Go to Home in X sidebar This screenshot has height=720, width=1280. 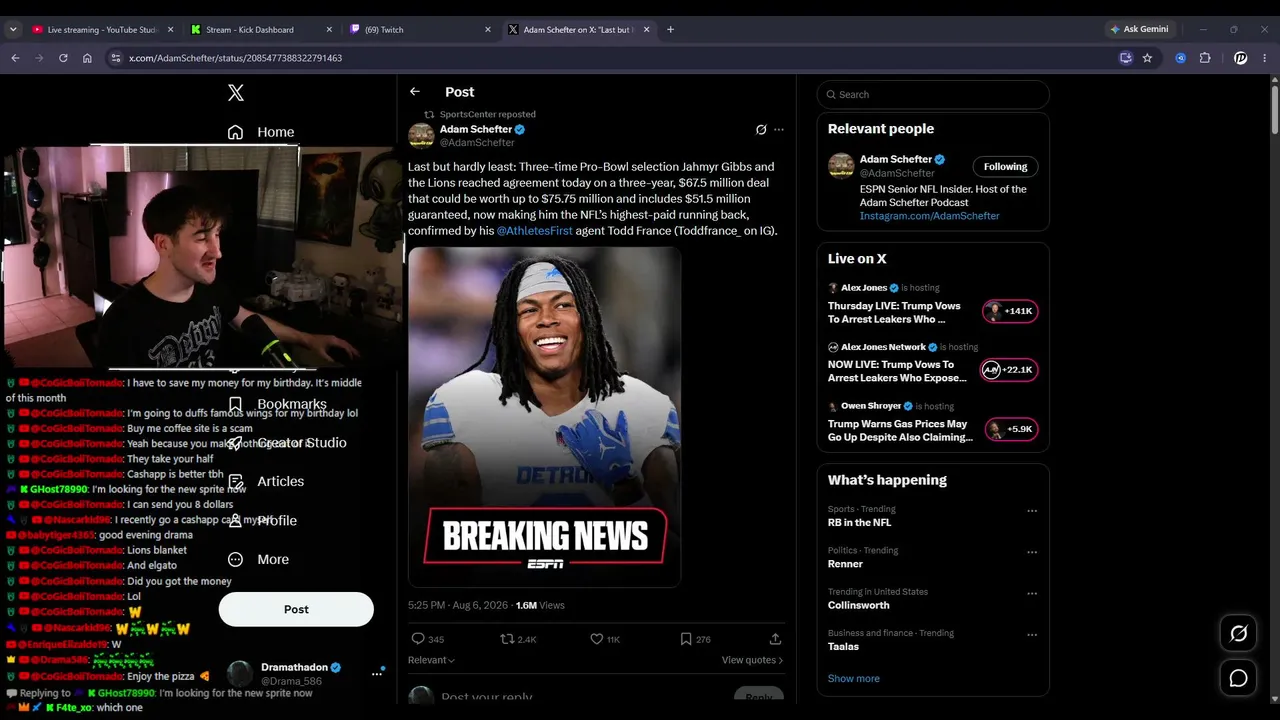pyautogui.click(x=261, y=132)
